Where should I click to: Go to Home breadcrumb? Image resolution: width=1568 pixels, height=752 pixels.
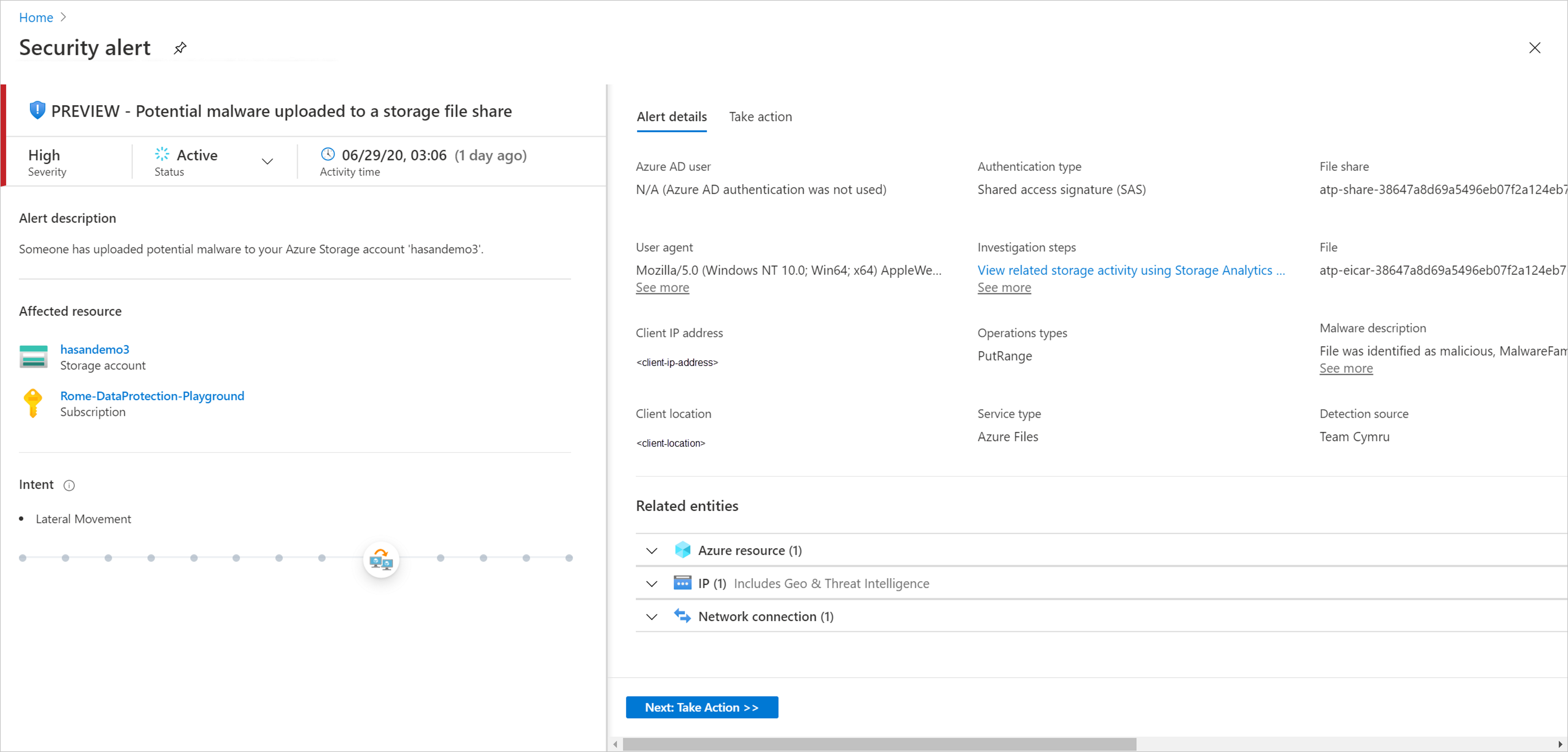coord(36,17)
